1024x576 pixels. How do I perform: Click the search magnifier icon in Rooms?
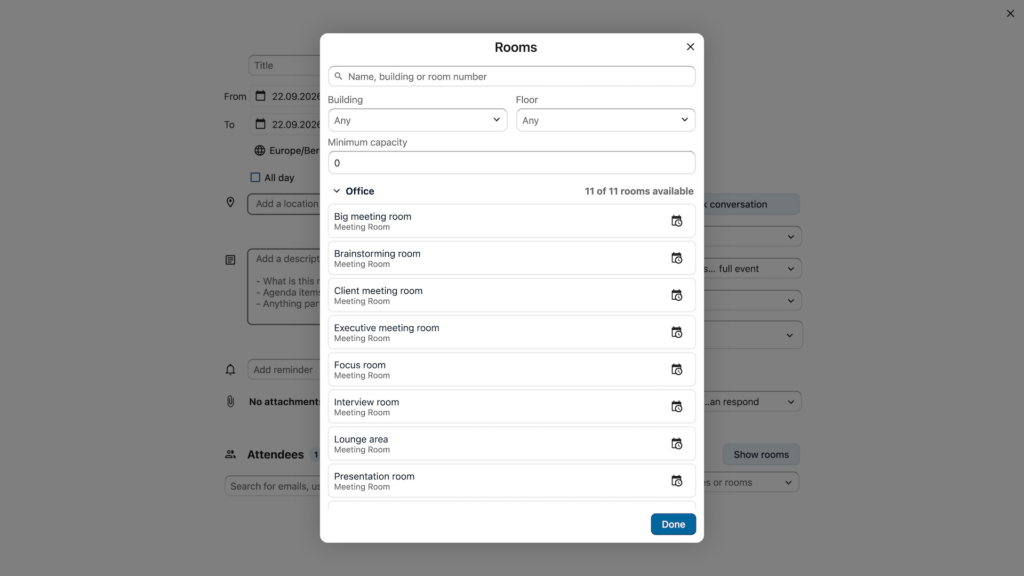(338, 76)
